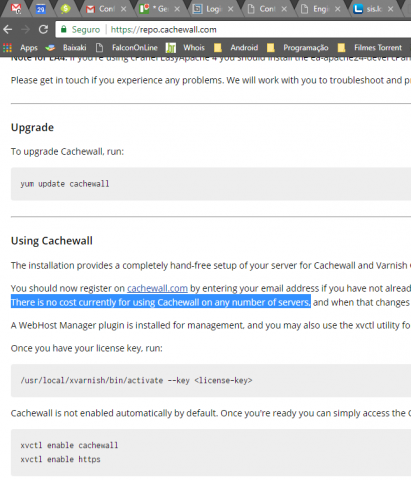Expand the Filmes Torrent bookmarks folder
This screenshot has height=480, width=411.
coord(370,48)
